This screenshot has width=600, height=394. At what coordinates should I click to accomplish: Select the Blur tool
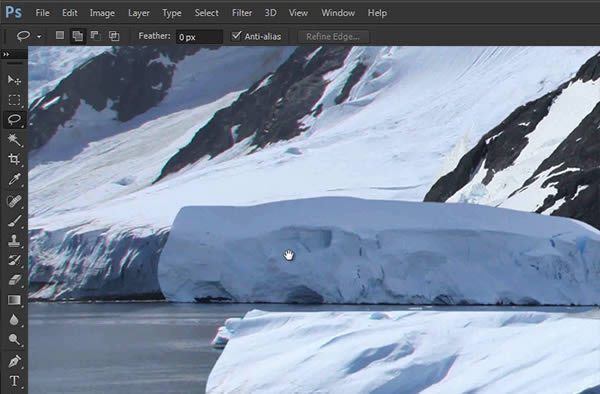tap(14, 320)
